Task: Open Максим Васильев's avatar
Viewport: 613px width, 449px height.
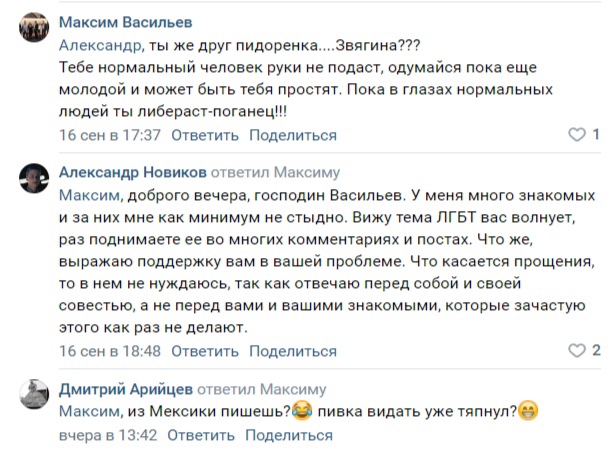Action: pyautogui.click(x=34, y=31)
